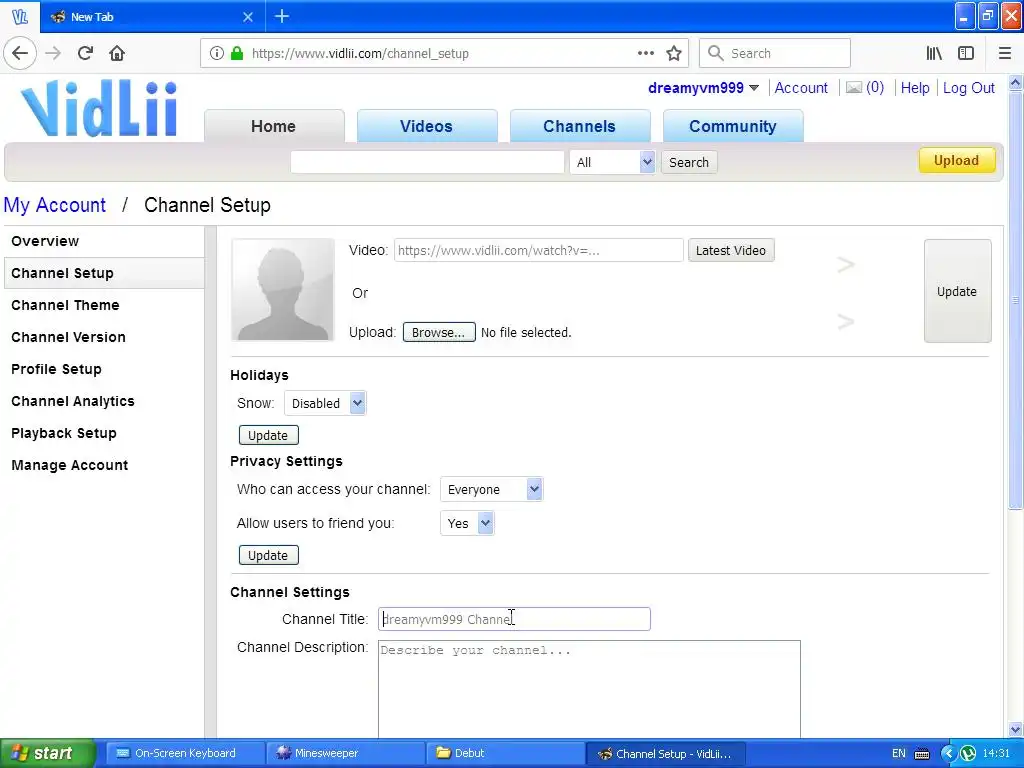The image size is (1024, 768).
Task: Click the browser address bar URL
Action: [360, 54]
